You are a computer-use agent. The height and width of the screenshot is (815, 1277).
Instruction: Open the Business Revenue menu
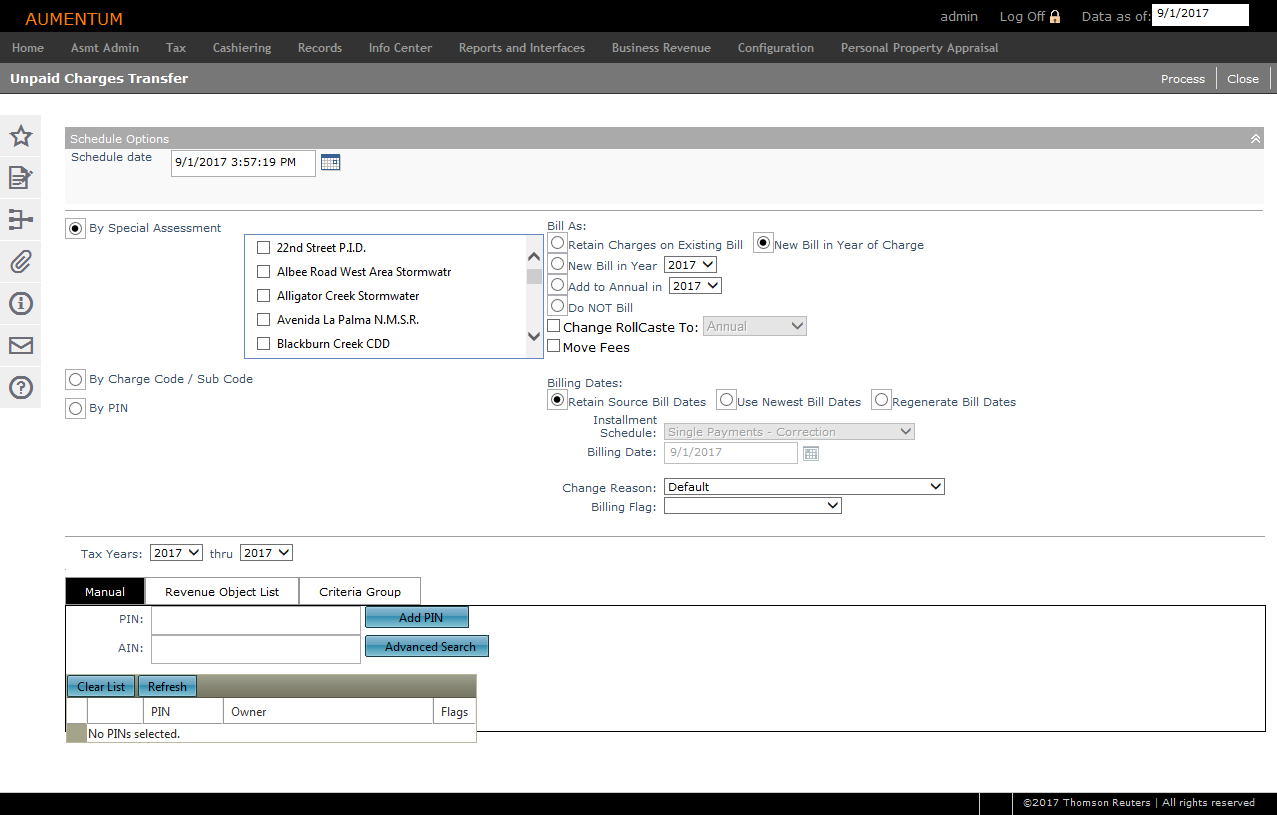(x=661, y=48)
